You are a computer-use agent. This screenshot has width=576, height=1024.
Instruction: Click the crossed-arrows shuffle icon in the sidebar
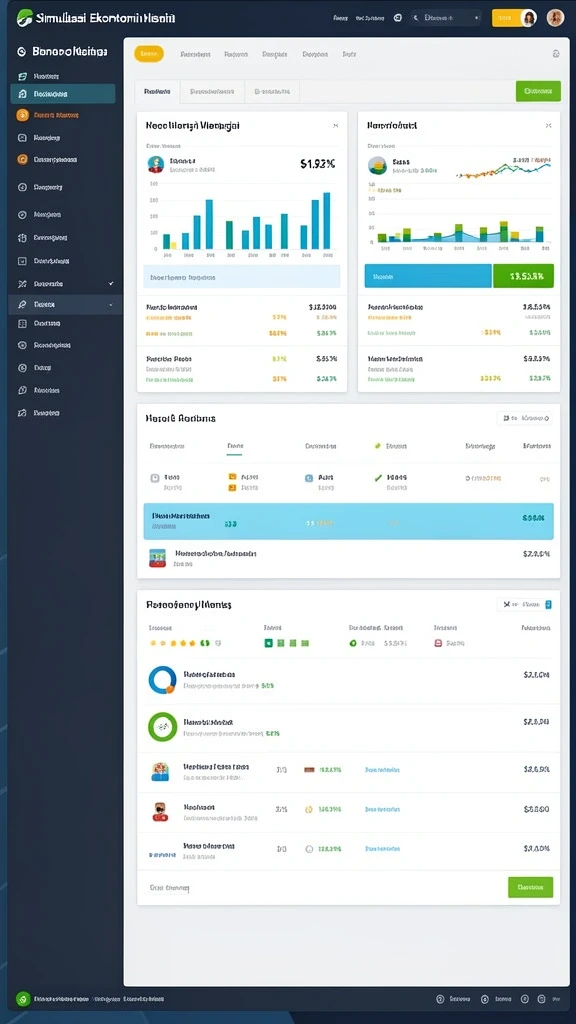22,284
